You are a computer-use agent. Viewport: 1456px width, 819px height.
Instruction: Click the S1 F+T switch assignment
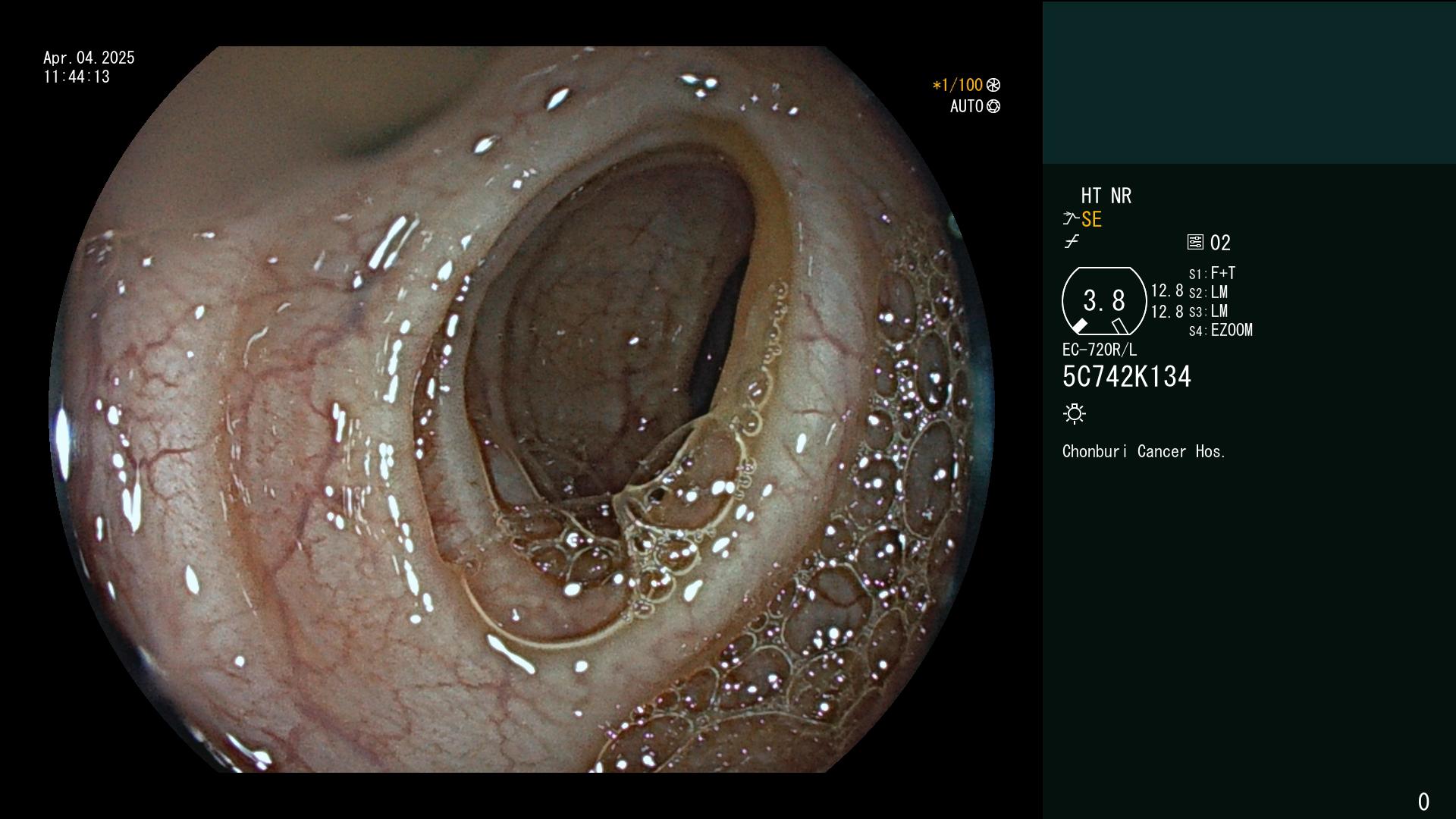1212,273
